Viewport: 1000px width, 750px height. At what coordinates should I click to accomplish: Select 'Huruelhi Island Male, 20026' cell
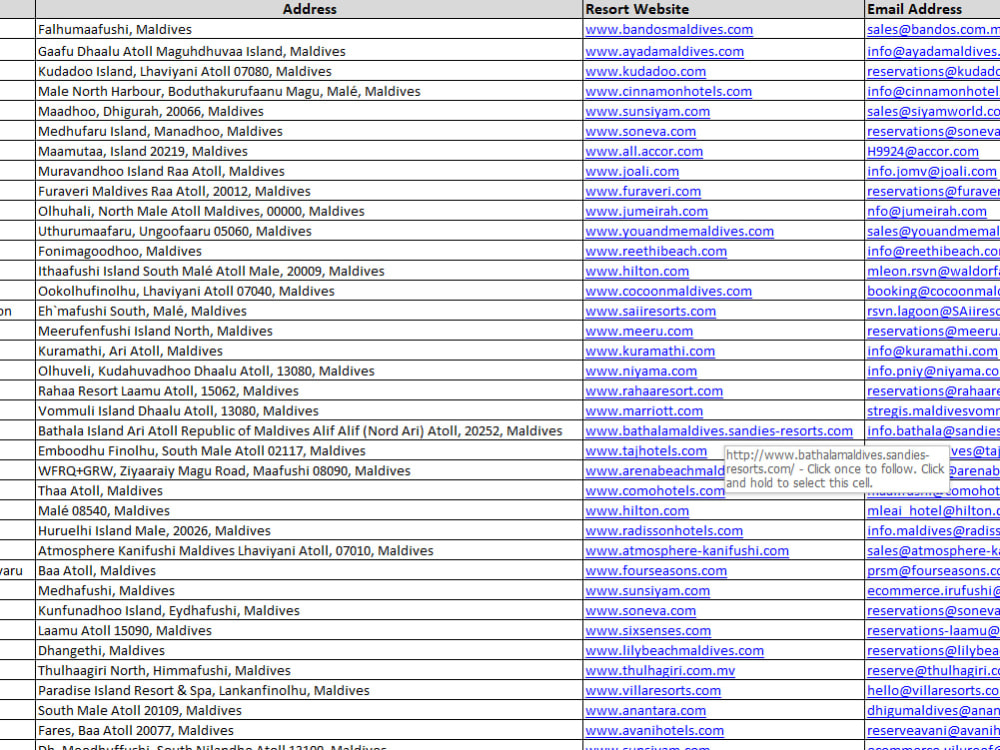click(309, 531)
